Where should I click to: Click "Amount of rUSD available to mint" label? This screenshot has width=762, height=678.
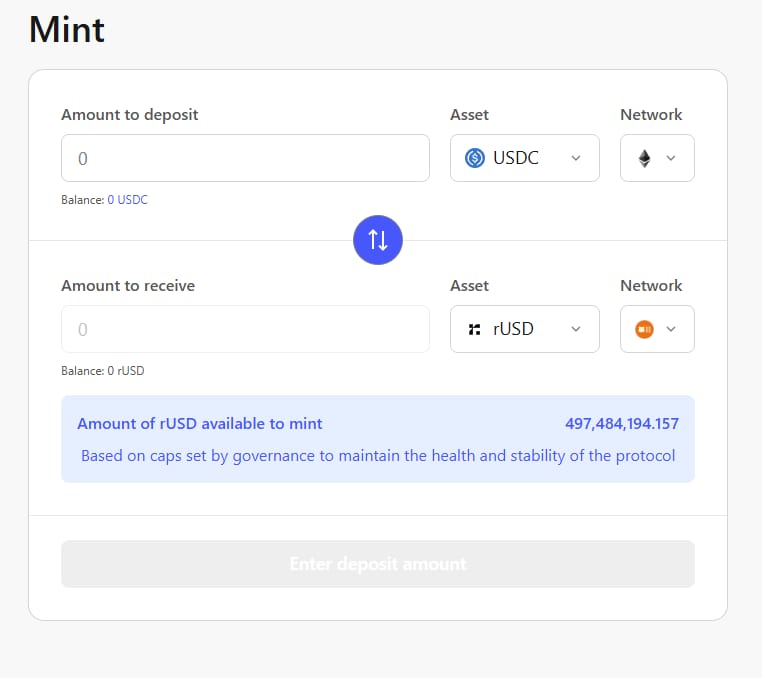coord(200,424)
